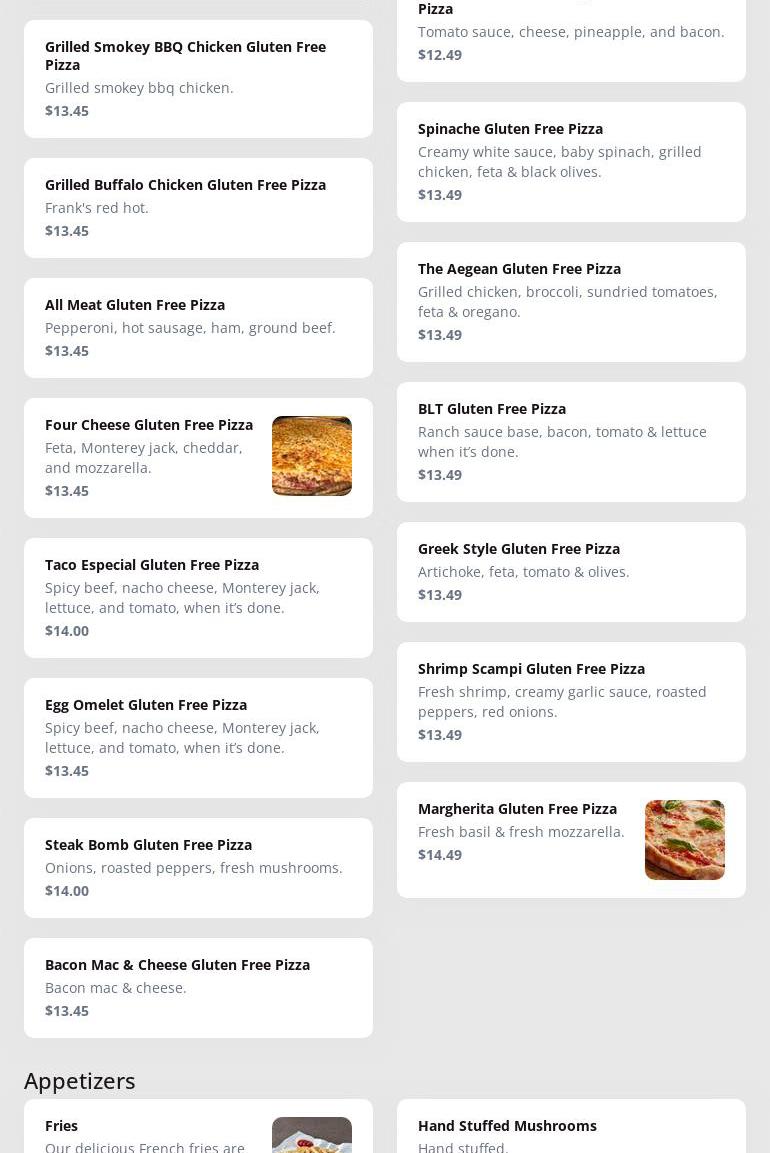770x1153 pixels.
Task: Open the Hand Stuffed Mushrooms appetizer
Action: pos(507,1126)
